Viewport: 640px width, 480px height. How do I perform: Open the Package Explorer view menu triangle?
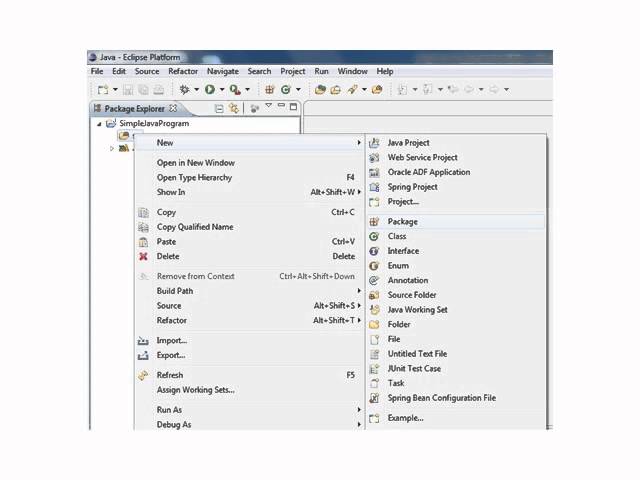[x=269, y=106]
